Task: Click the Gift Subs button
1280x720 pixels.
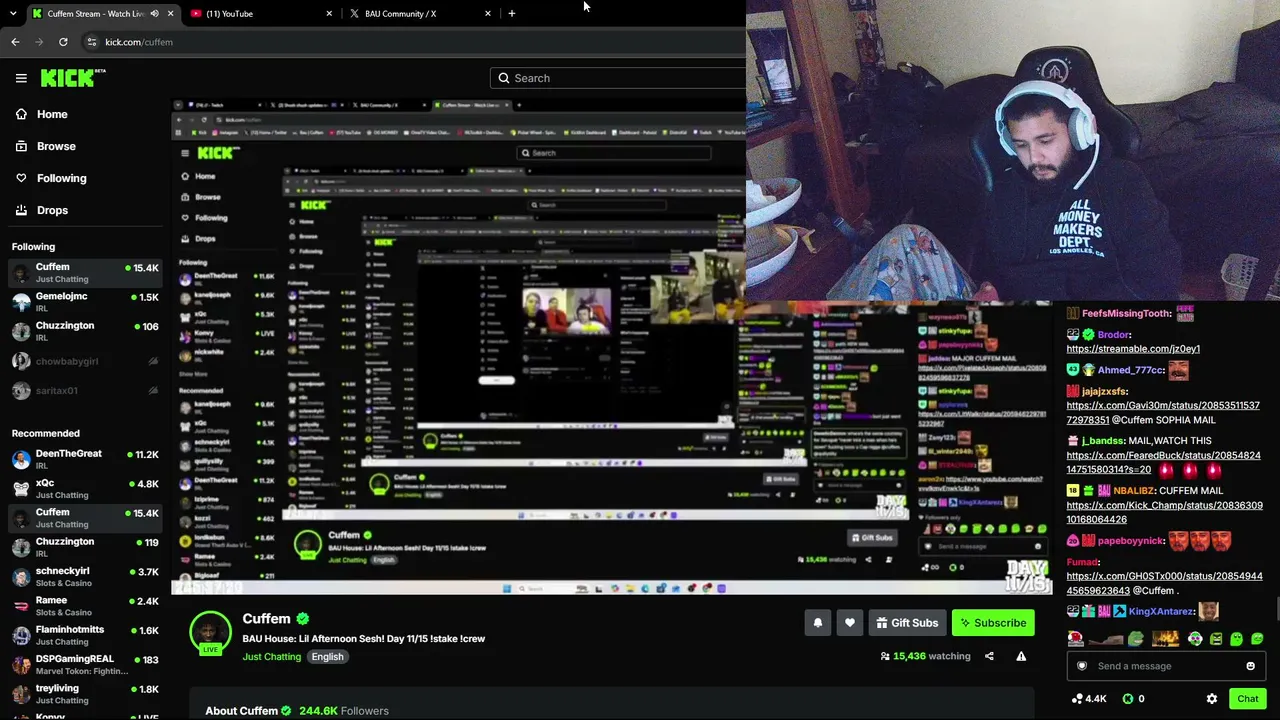Action: pos(907,623)
